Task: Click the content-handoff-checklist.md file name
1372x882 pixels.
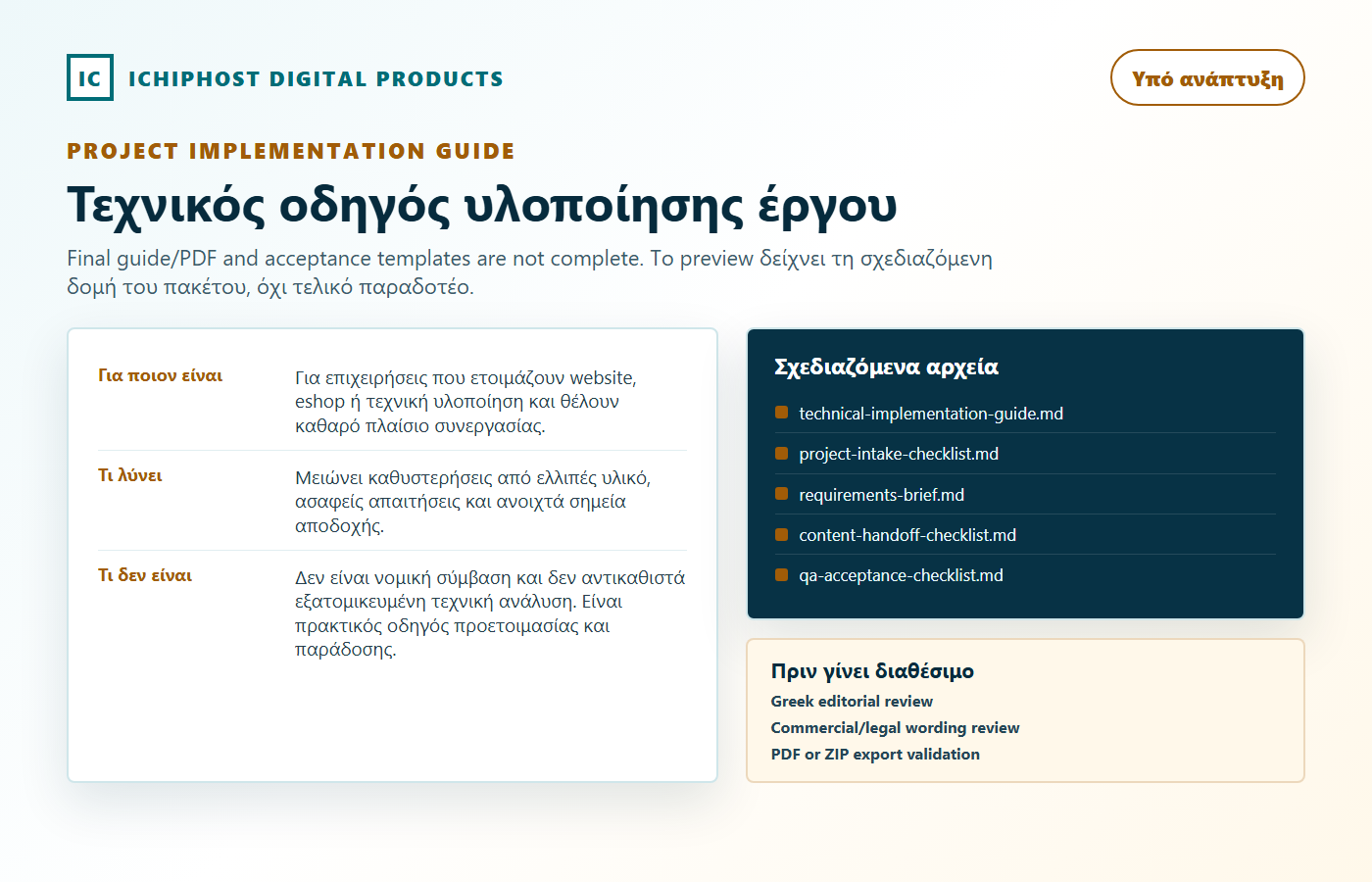Action: [x=907, y=535]
